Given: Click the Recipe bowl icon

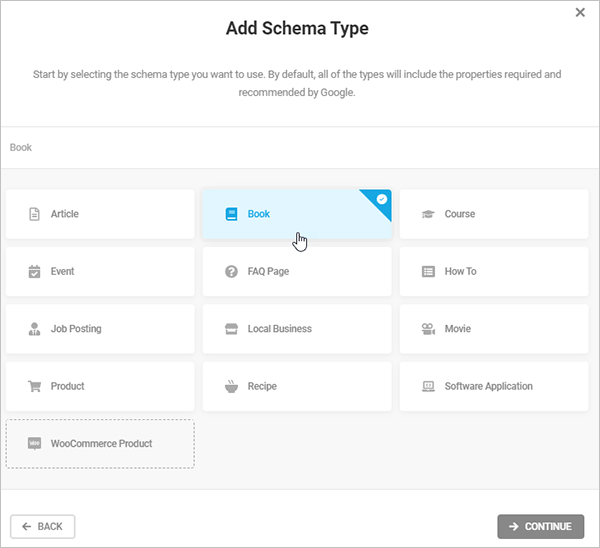Looking at the screenshot, I should pyautogui.click(x=231, y=386).
